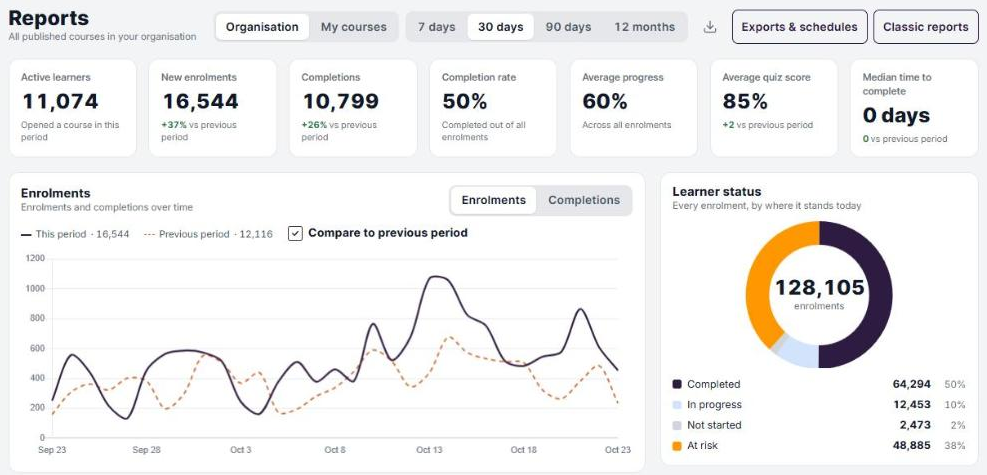Click This period 16,544 legend entry
Image resolution: width=987 pixels, height=475 pixels.
pos(75,234)
